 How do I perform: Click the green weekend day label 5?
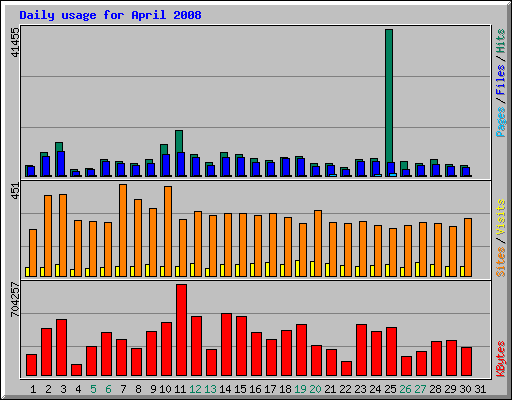click(x=93, y=389)
